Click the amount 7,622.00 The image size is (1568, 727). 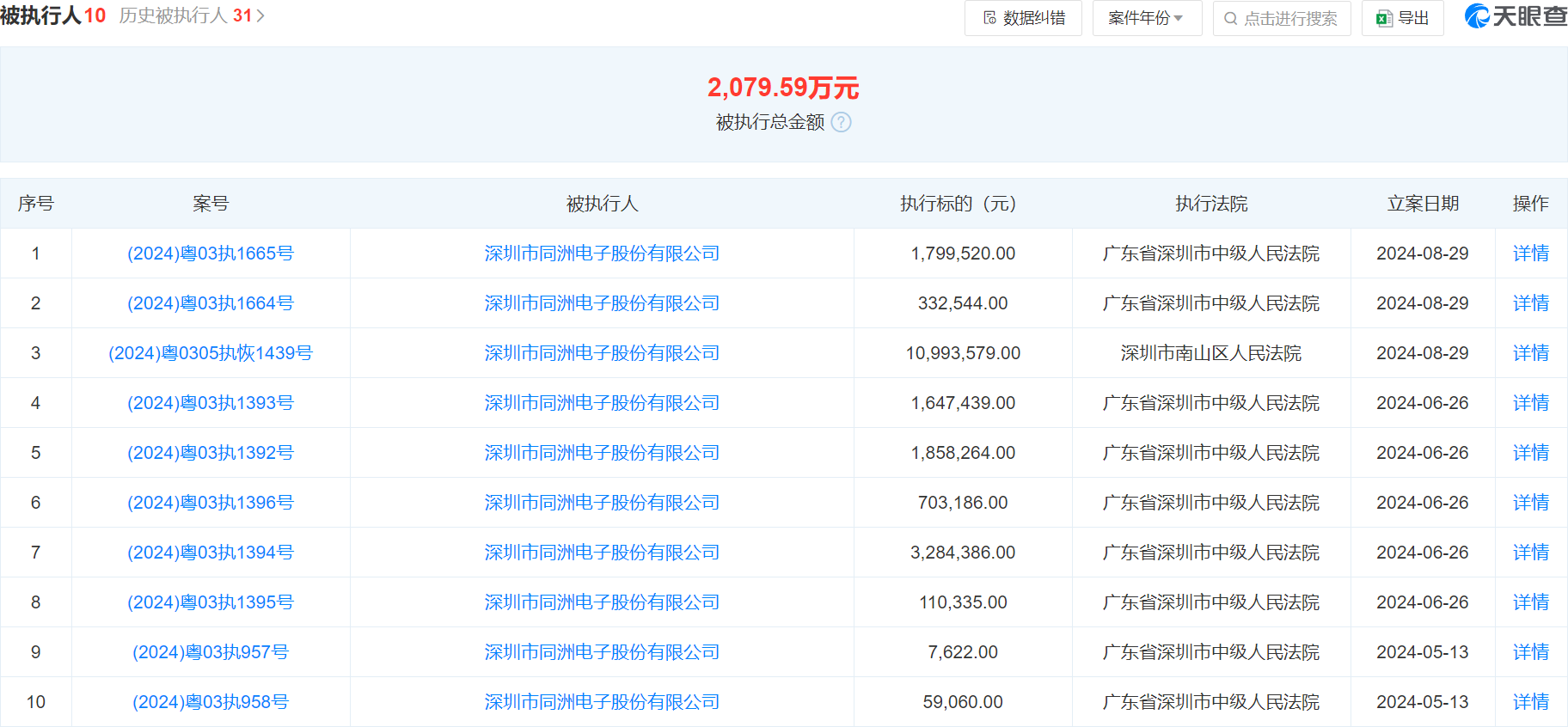coord(963,652)
